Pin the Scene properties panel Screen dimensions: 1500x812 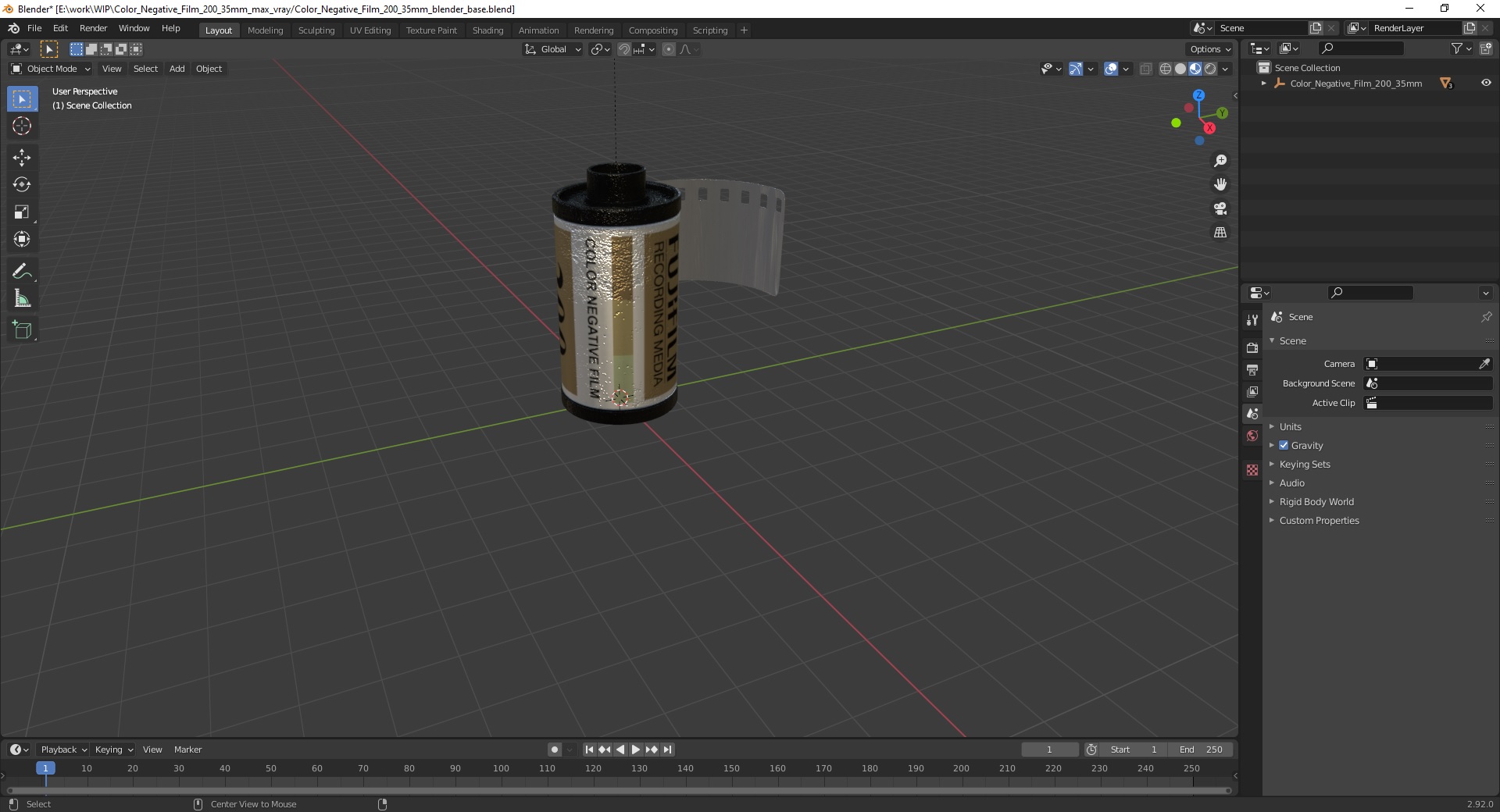tap(1486, 317)
